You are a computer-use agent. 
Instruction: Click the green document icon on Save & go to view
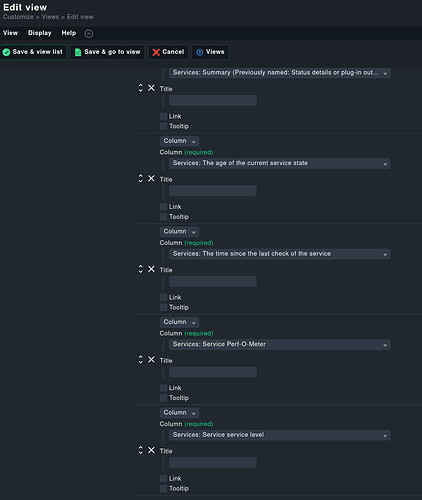78,52
